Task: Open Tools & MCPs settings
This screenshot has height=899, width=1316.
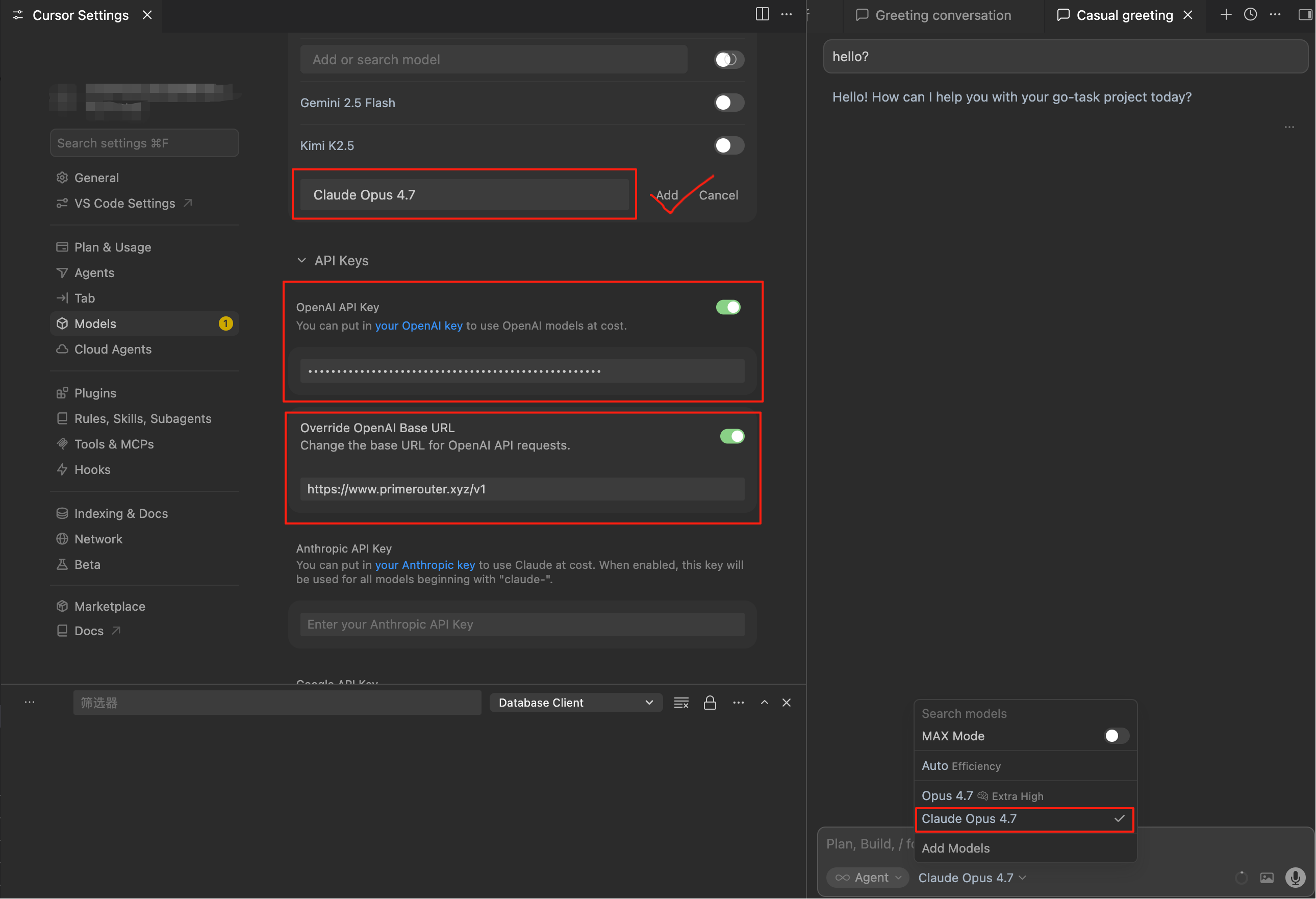Action: pyautogui.click(x=144, y=444)
